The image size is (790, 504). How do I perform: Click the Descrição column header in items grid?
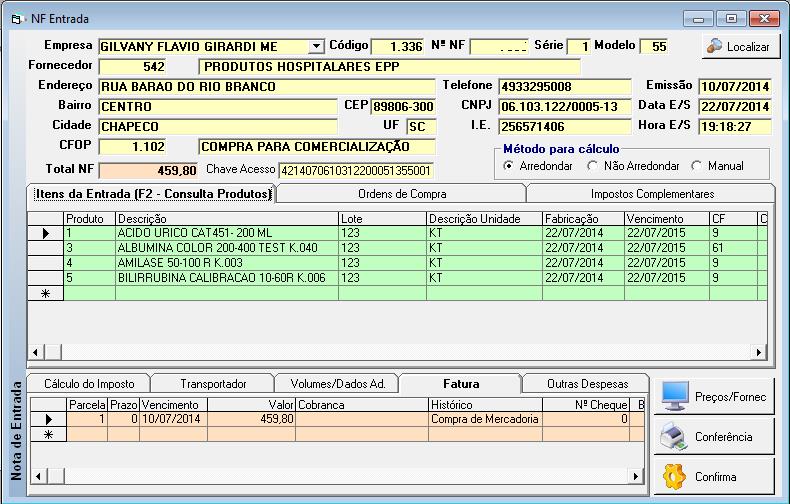coord(227,219)
